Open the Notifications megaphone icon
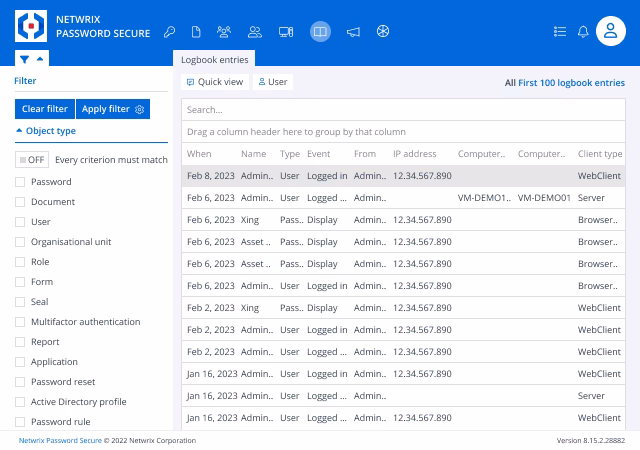Image resolution: width=640 pixels, height=450 pixels. (353, 32)
